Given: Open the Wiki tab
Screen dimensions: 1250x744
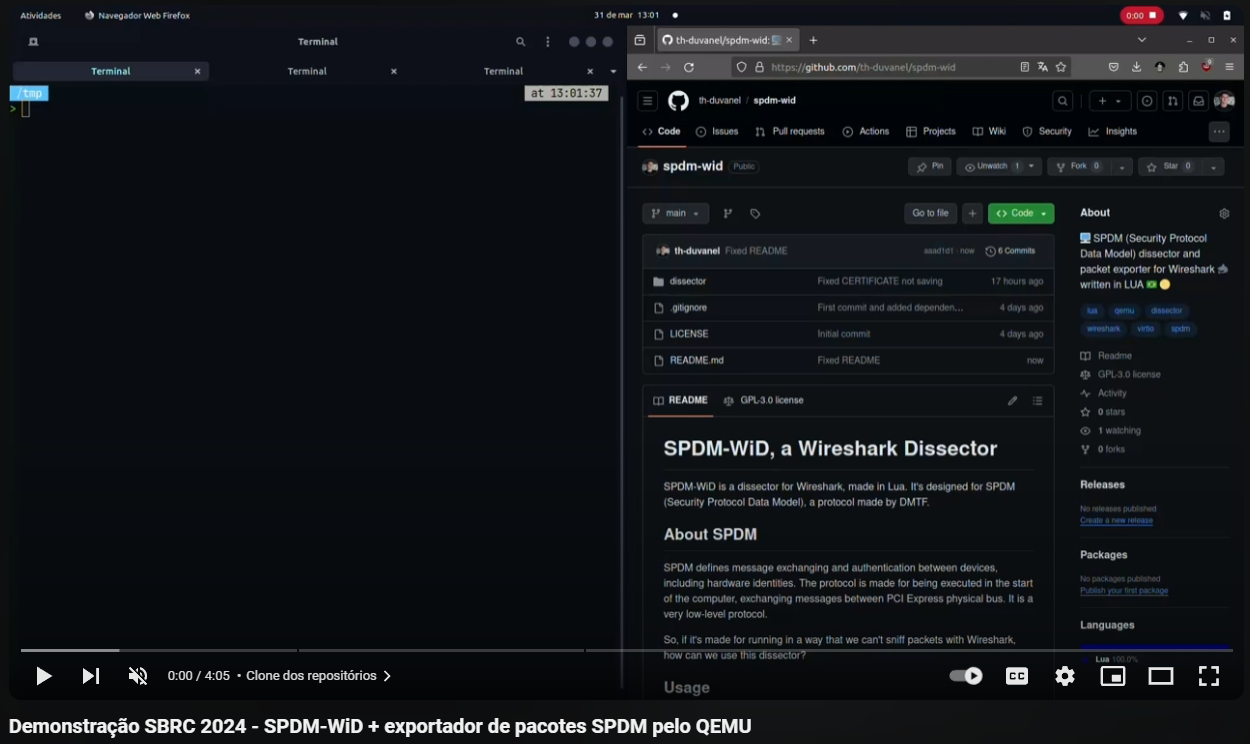Looking at the screenshot, I should point(989,131).
